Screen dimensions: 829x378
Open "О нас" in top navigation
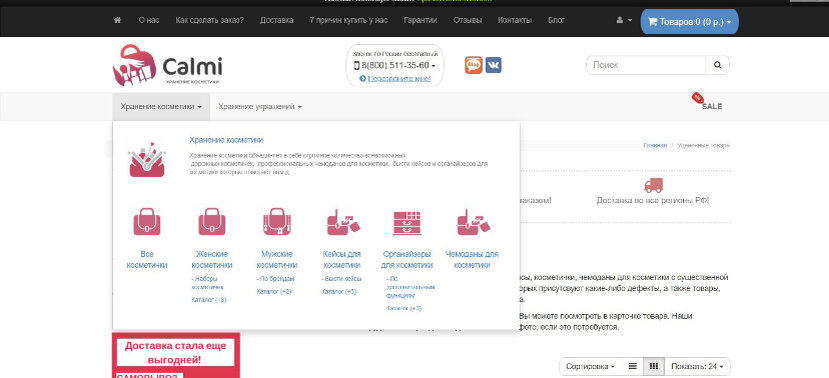coord(149,21)
